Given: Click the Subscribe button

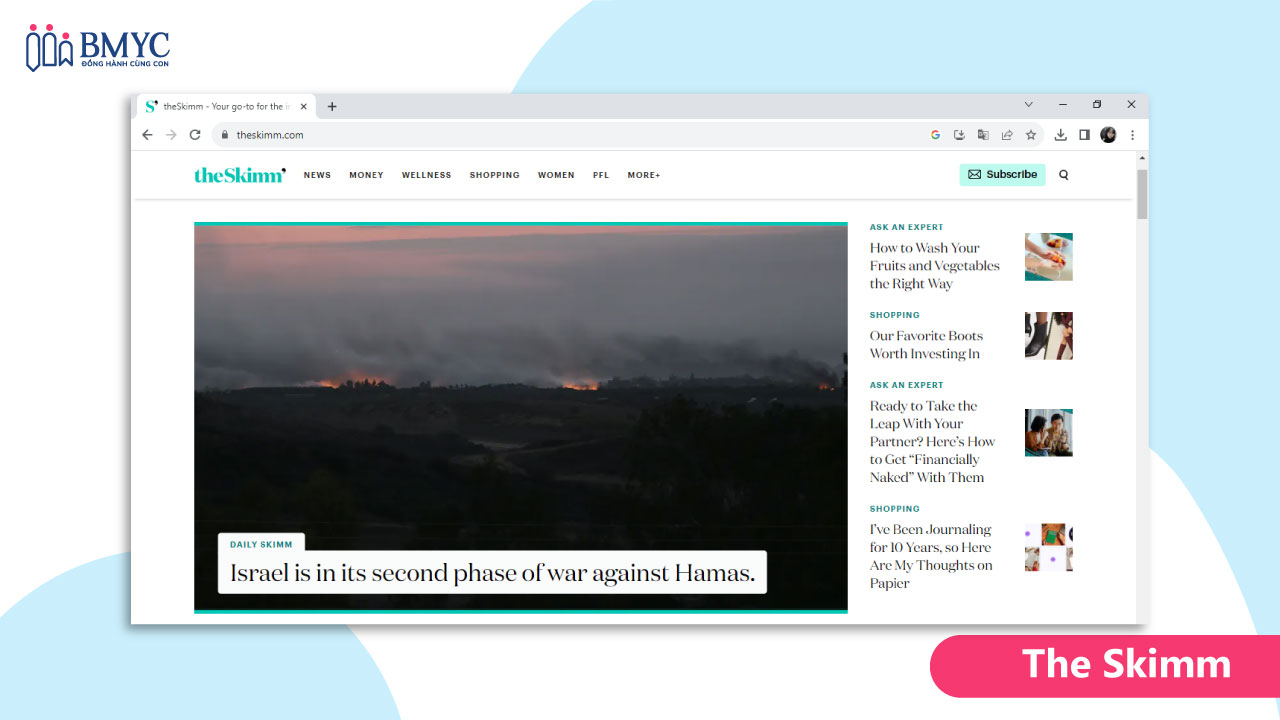Looking at the screenshot, I should coord(1002,175).
